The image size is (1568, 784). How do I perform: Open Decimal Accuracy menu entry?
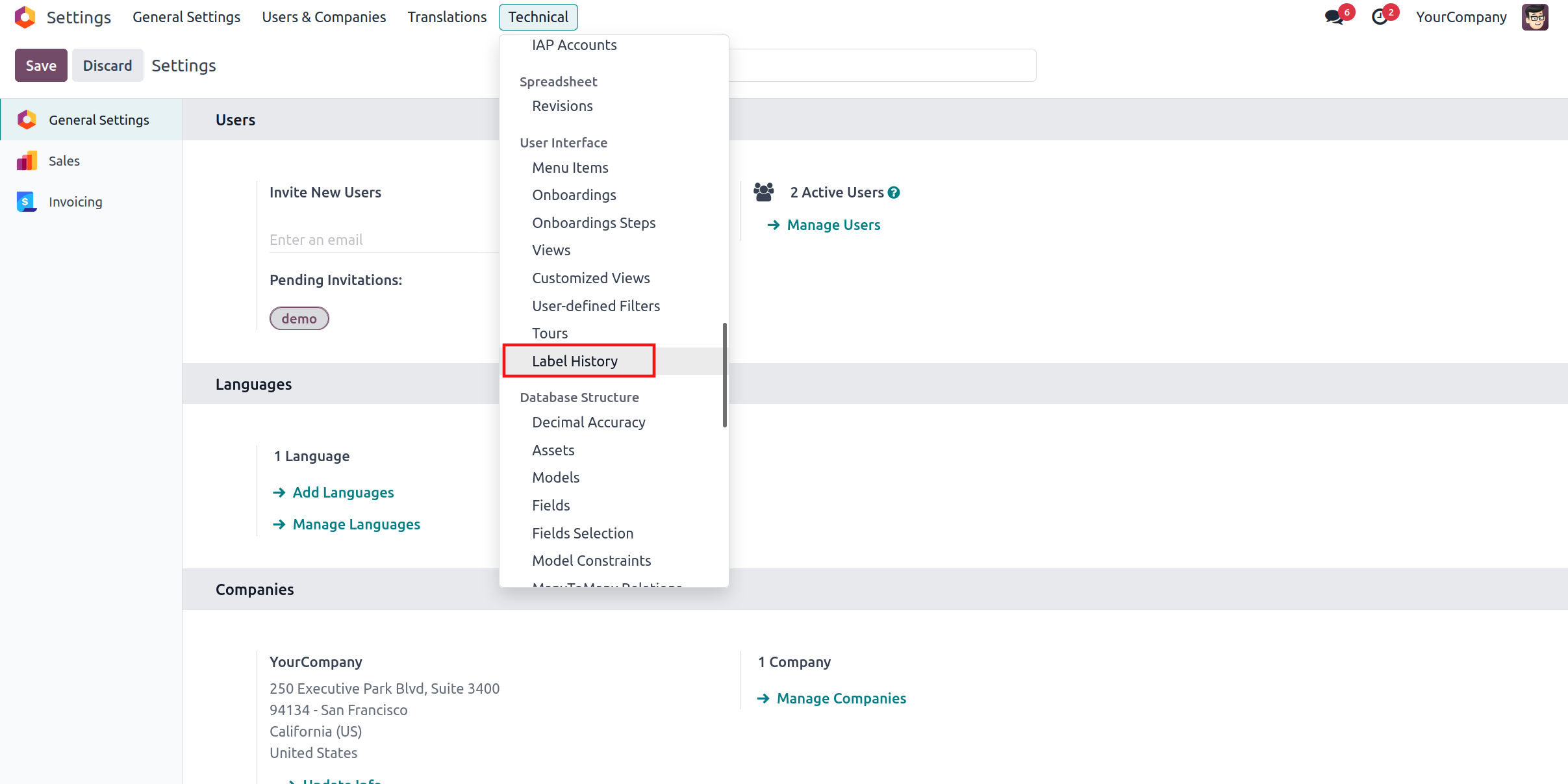[588, 422]
